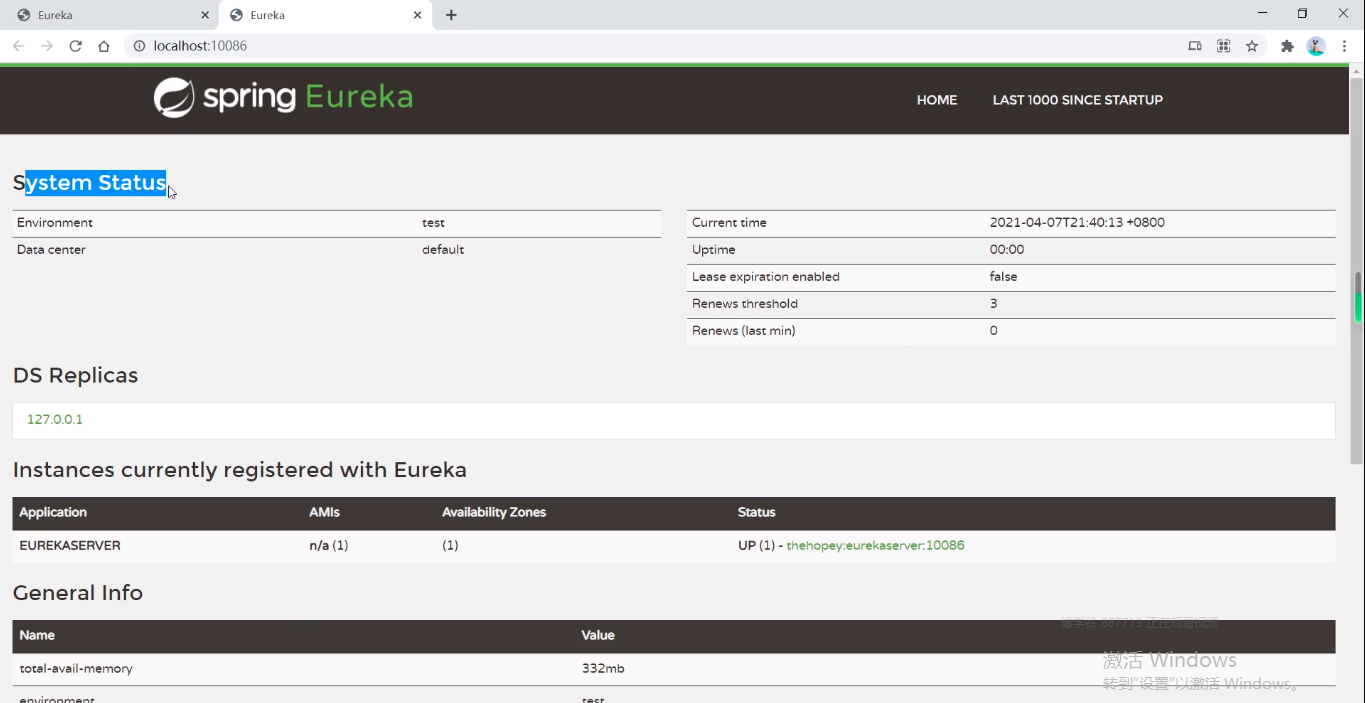
Task: Click the 'default' data center value
Action: (x=443, y=250)
